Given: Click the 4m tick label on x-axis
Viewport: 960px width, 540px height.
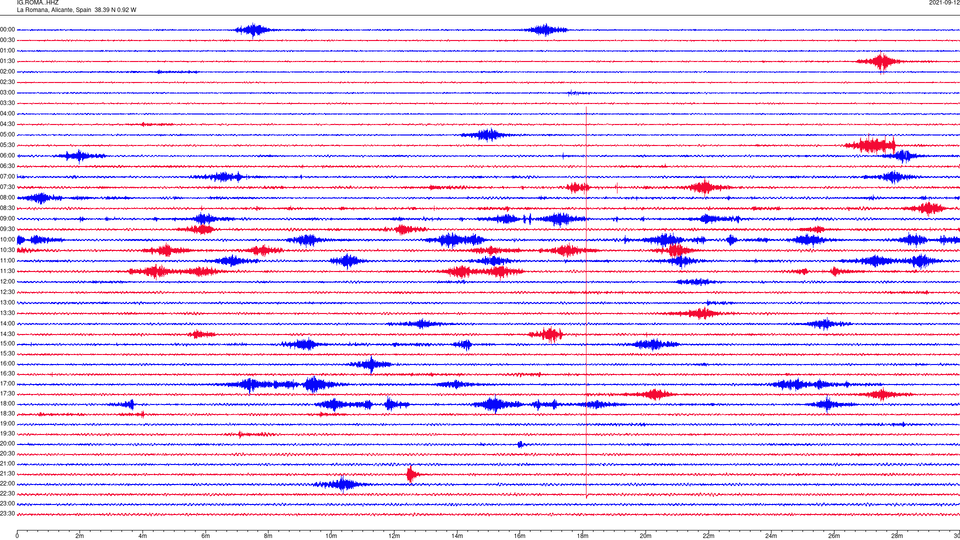Looking at the screenshot, I should [143, 536].
